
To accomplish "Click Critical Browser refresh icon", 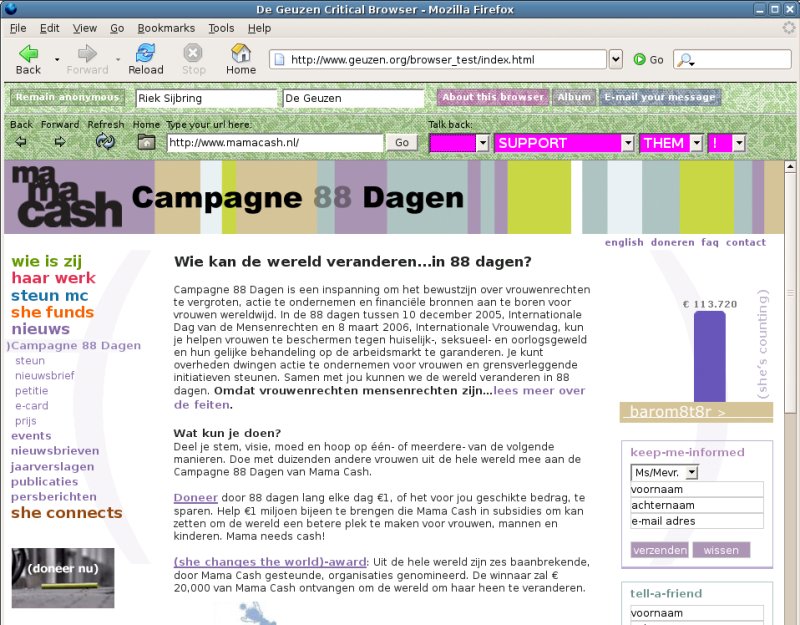I will [x=106, y=141].
